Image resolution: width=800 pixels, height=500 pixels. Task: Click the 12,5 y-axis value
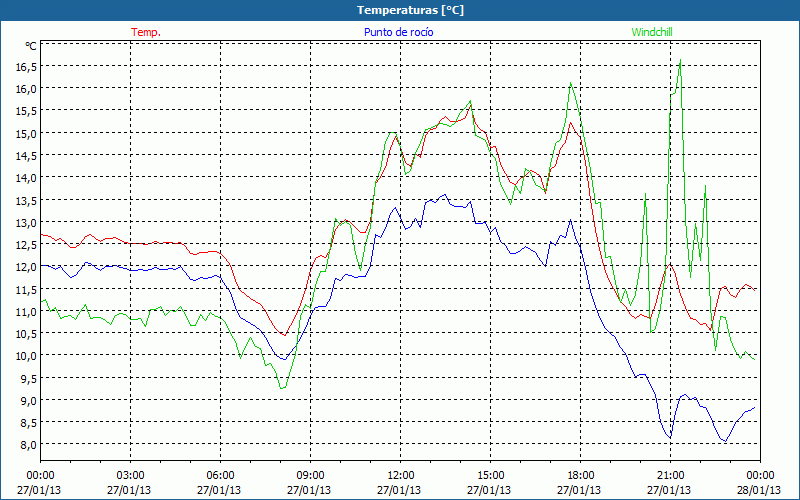coord(27,244)
